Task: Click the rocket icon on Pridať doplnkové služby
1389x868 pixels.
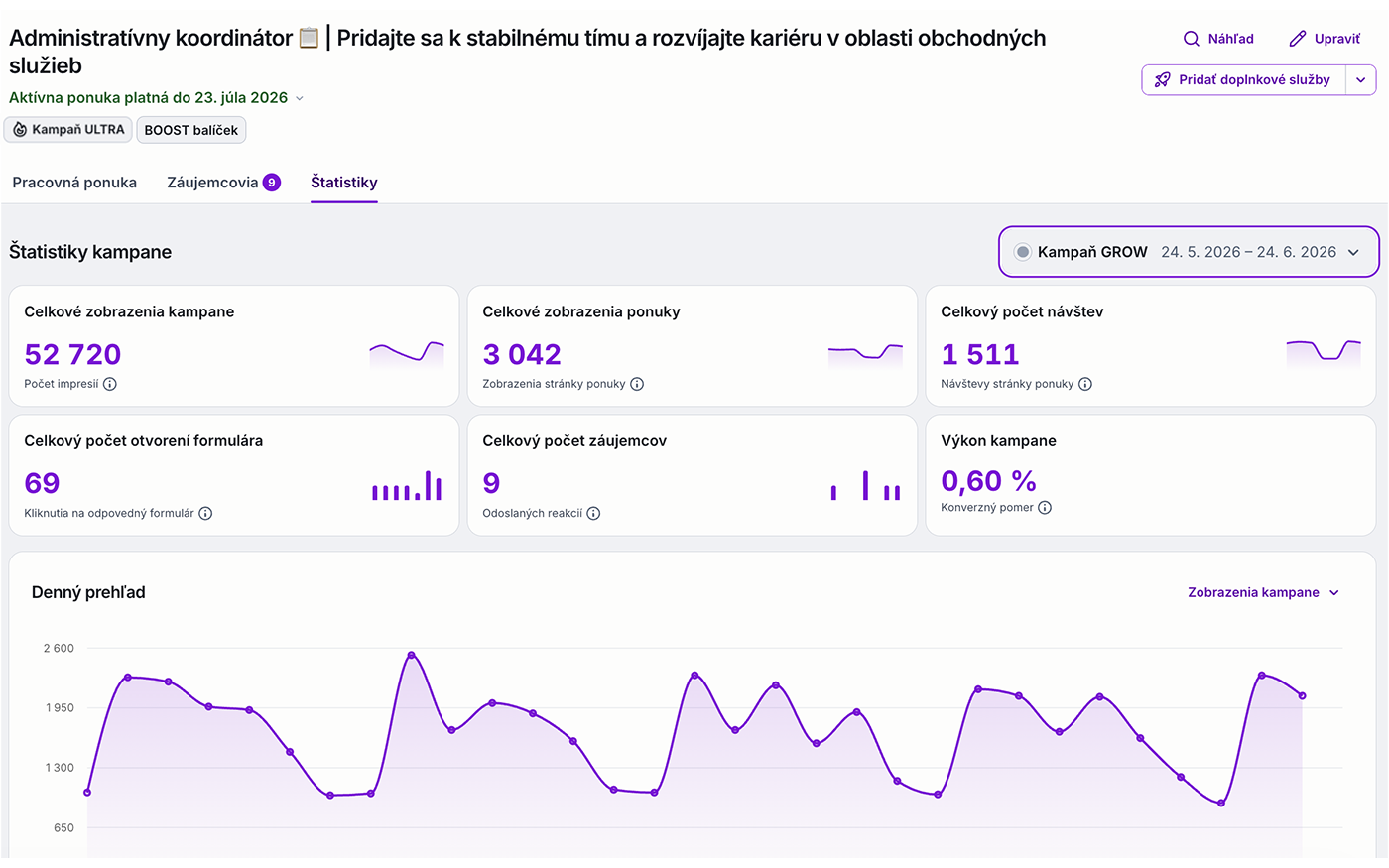Action: tap(1163, 80)
